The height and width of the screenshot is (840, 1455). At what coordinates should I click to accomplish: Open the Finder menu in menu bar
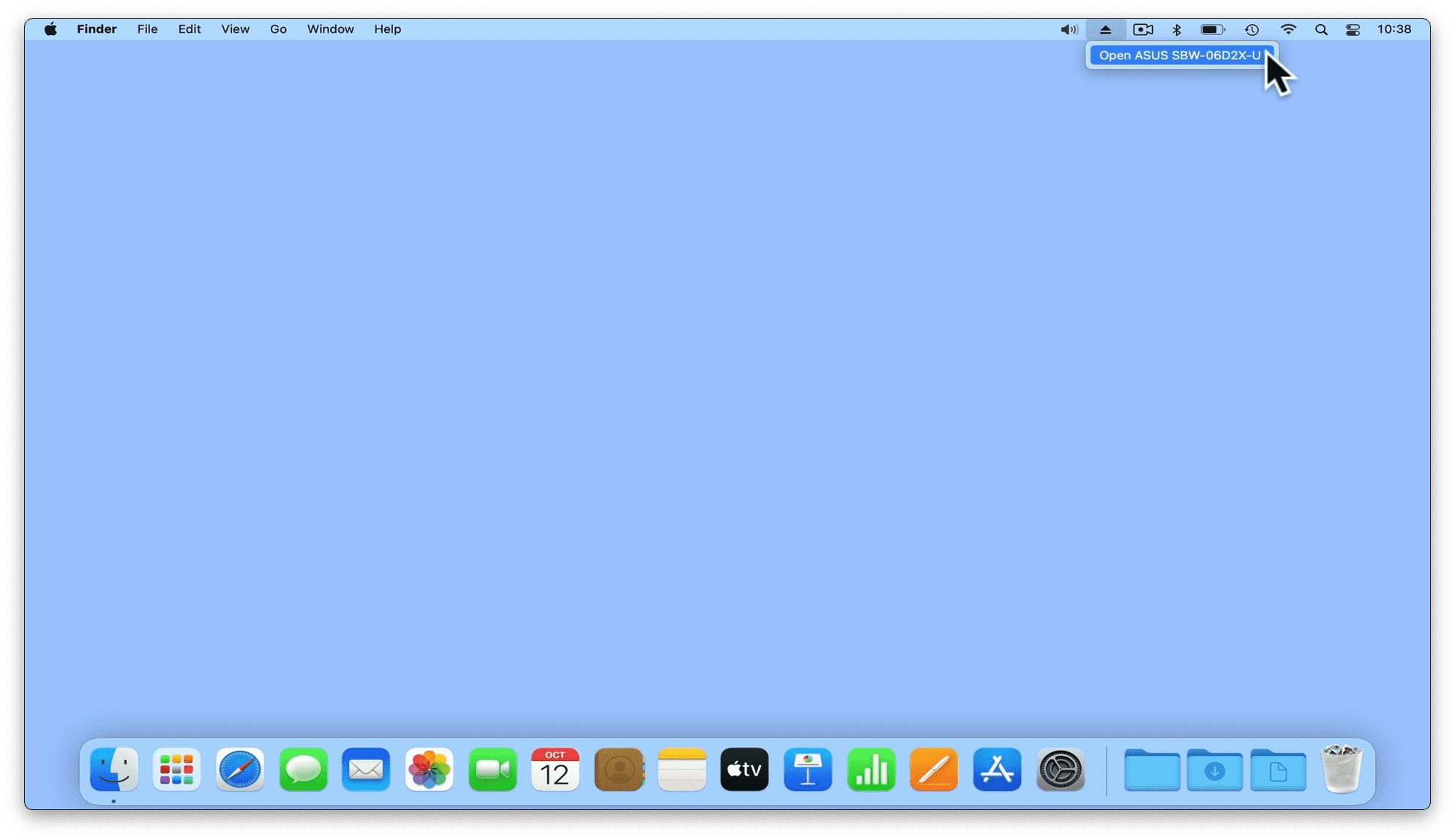pos(97,29)
